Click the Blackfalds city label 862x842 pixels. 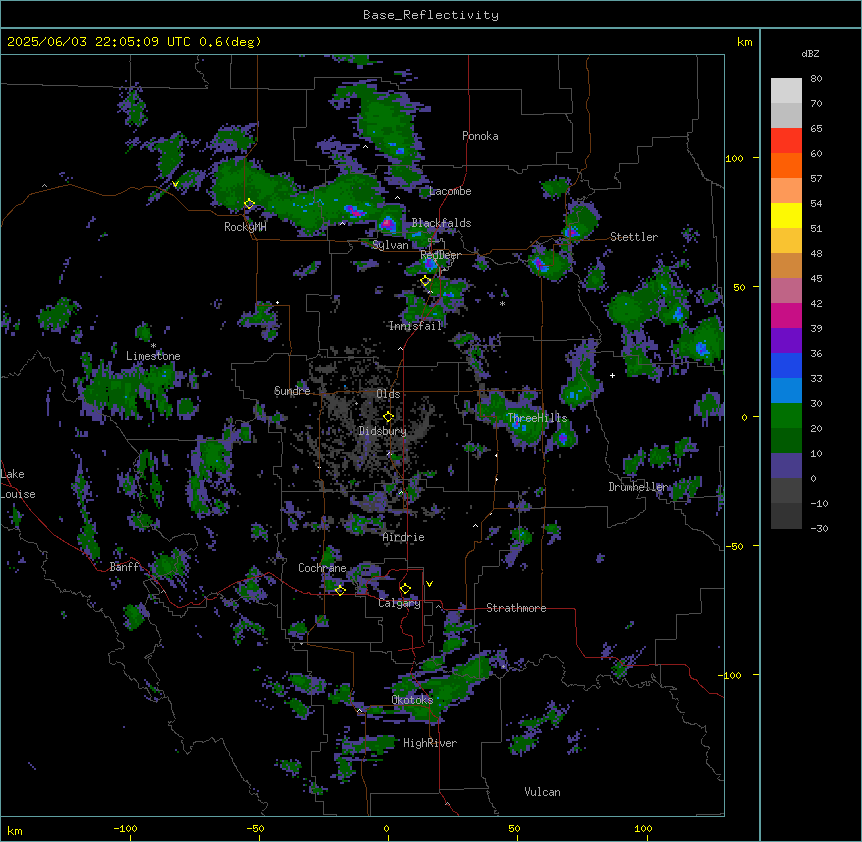pyautogui.click(x=441, y=223)
